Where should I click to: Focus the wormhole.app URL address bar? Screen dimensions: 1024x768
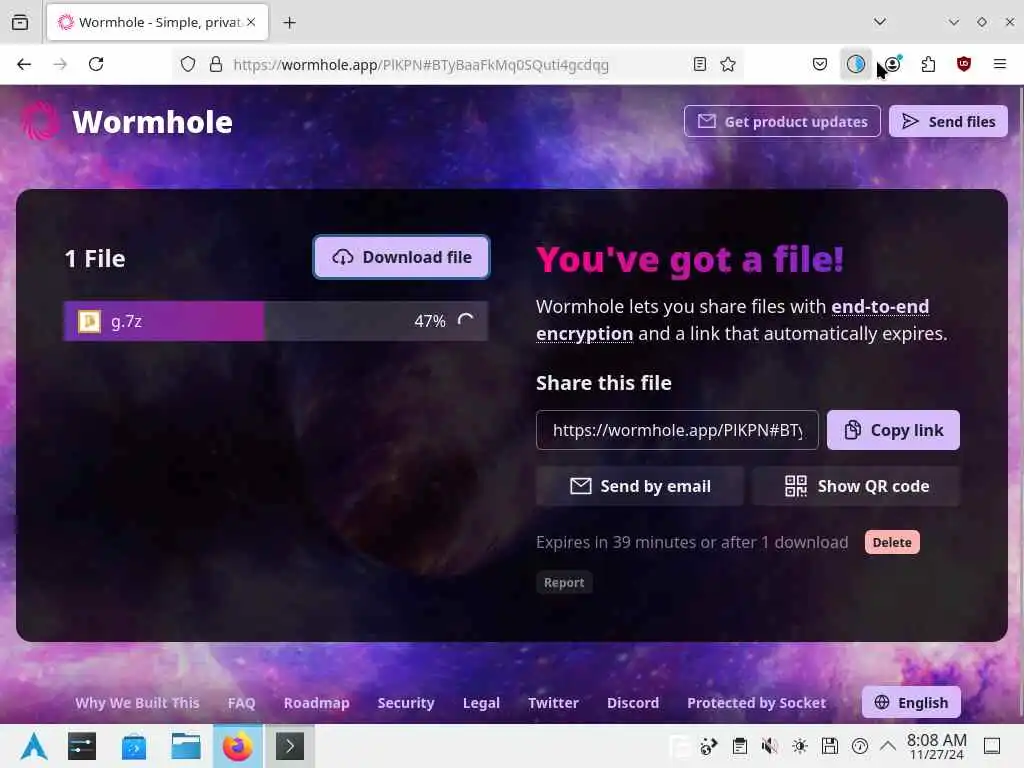point(421,65)
